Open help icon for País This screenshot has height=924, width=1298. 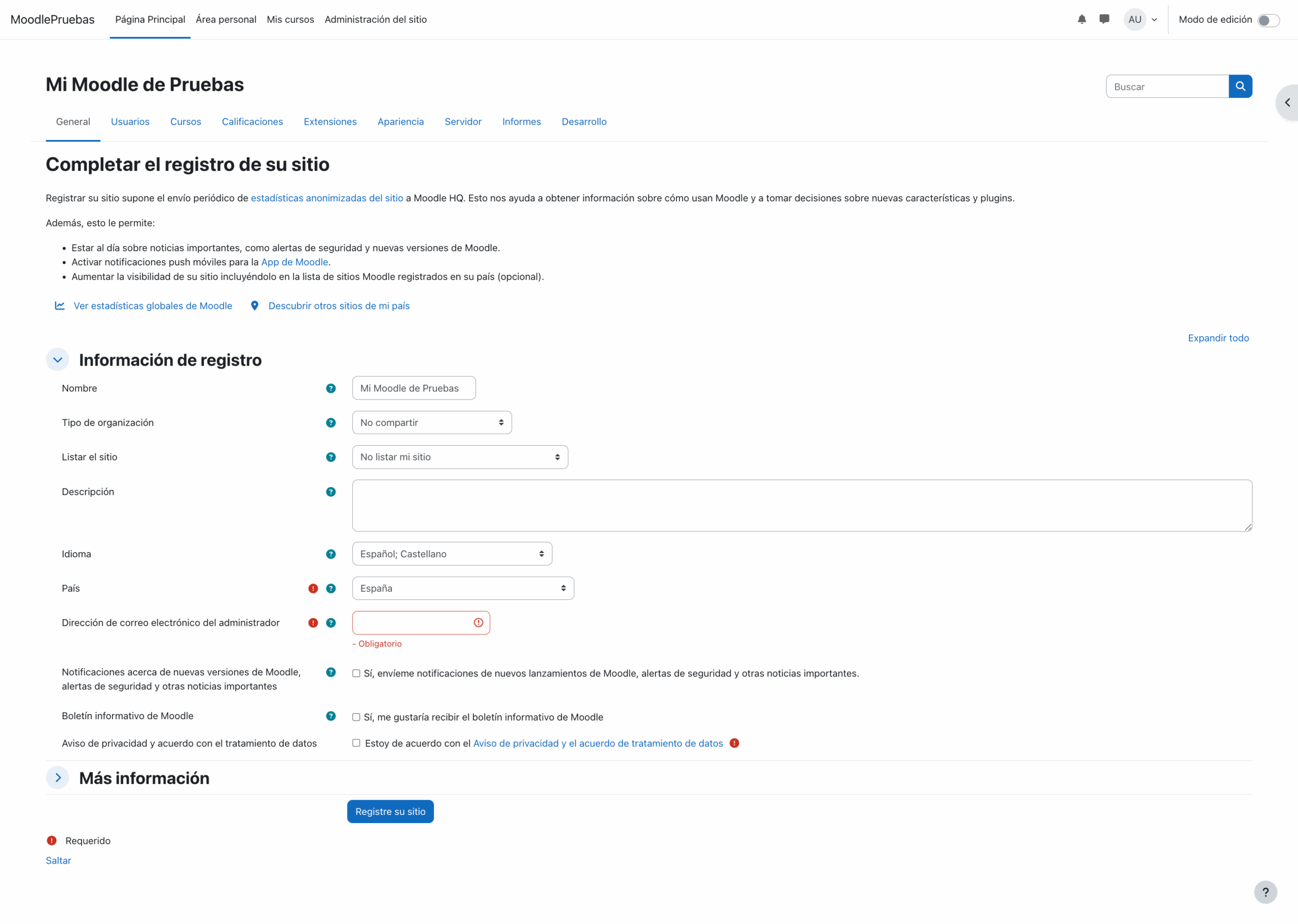click(331, 588)
